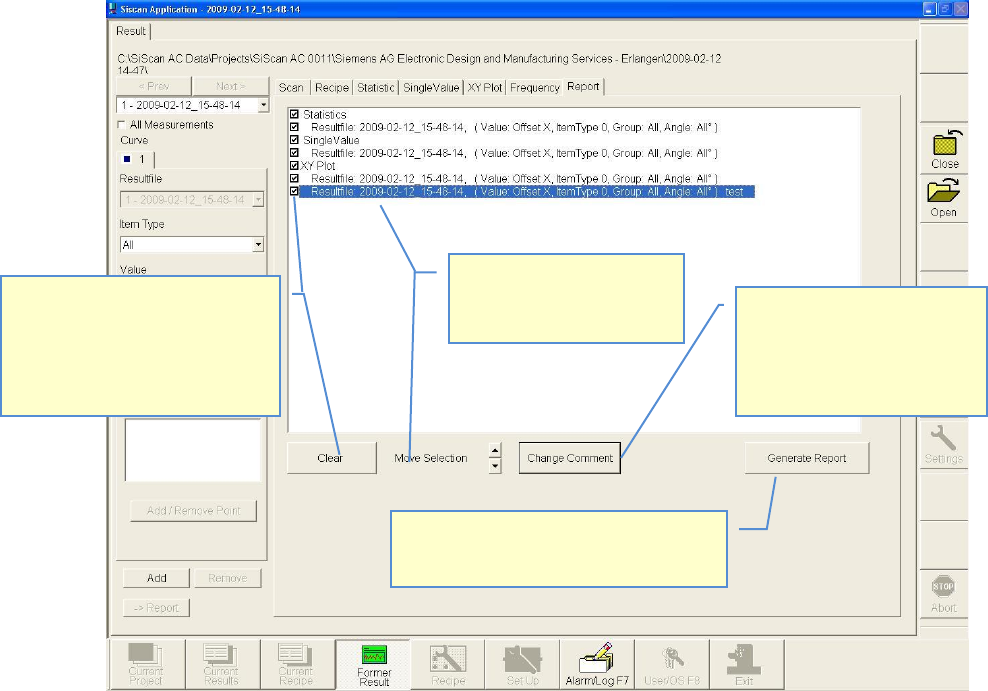Screen dimensions: 988x691
Task: Open the Item Type dropdown showing All
Action: tap(192, 244)
